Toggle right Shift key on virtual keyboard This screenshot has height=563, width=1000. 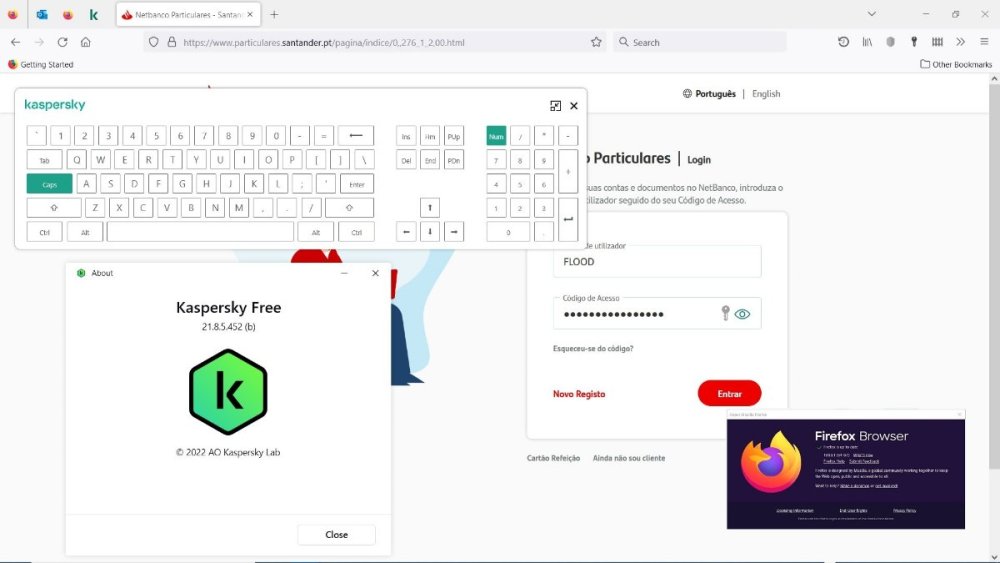349,208
